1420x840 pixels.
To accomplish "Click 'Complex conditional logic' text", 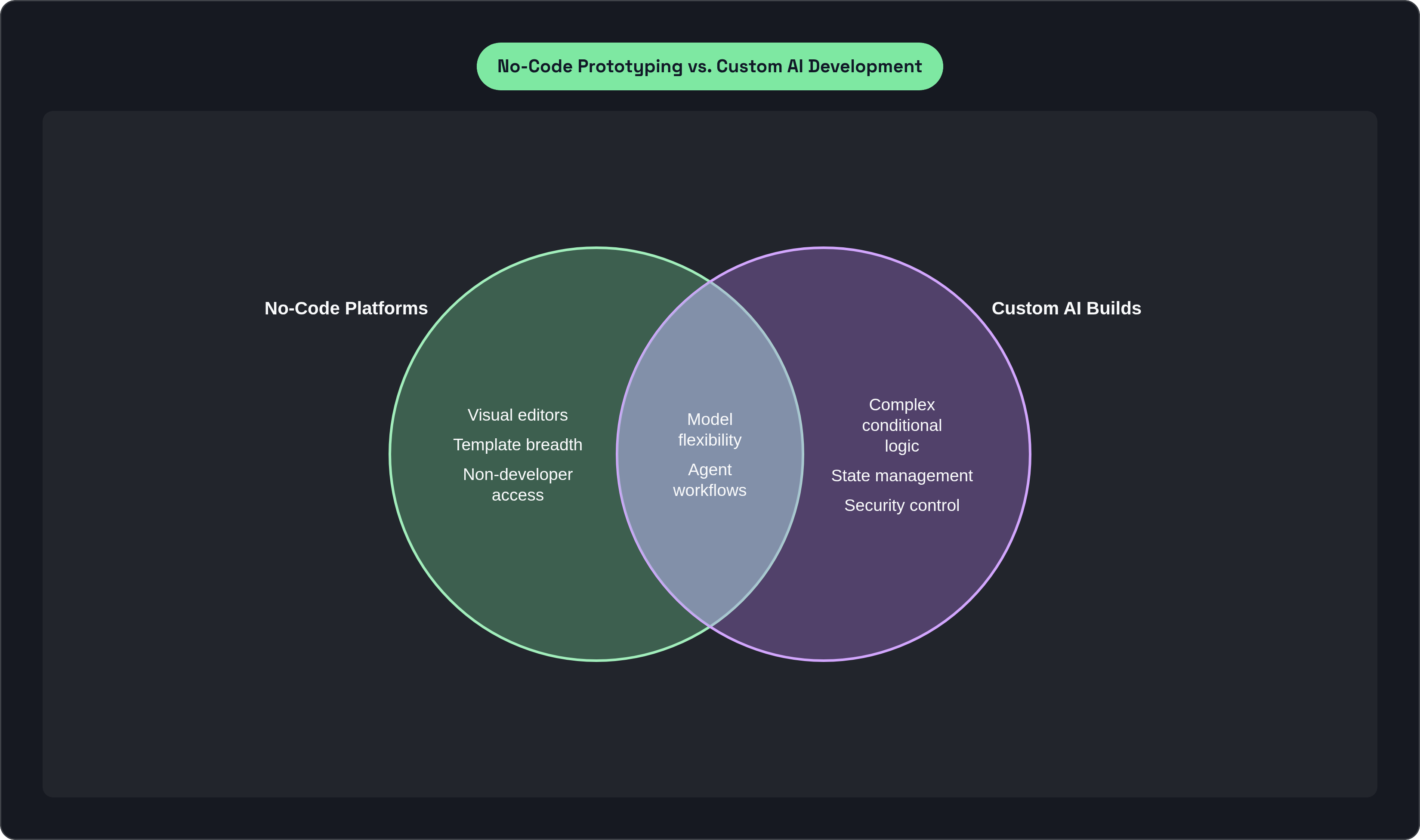I will [x=901, y=425].
